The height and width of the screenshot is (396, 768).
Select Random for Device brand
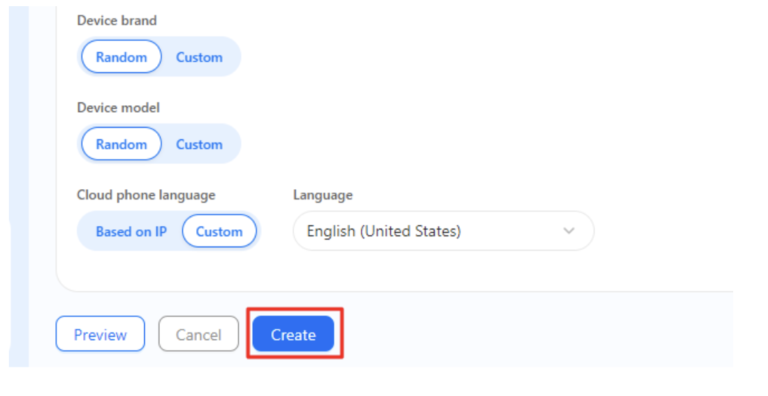click(x=121, y=57)
